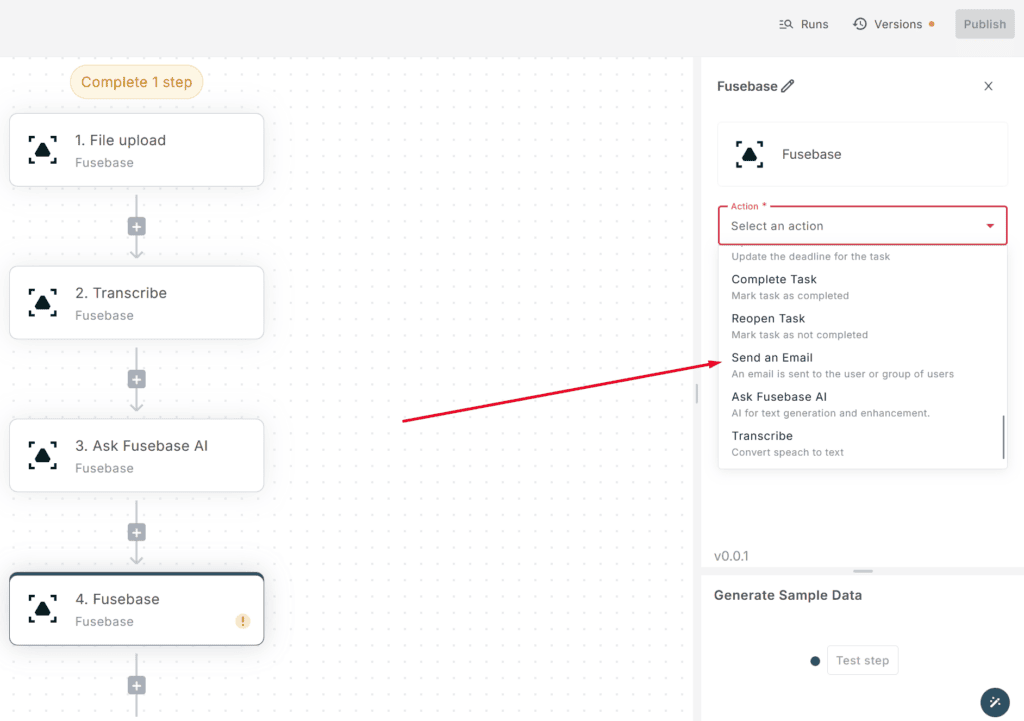Close the Fusebase side panel
The image size is (1024, 721).
[988, 86]
